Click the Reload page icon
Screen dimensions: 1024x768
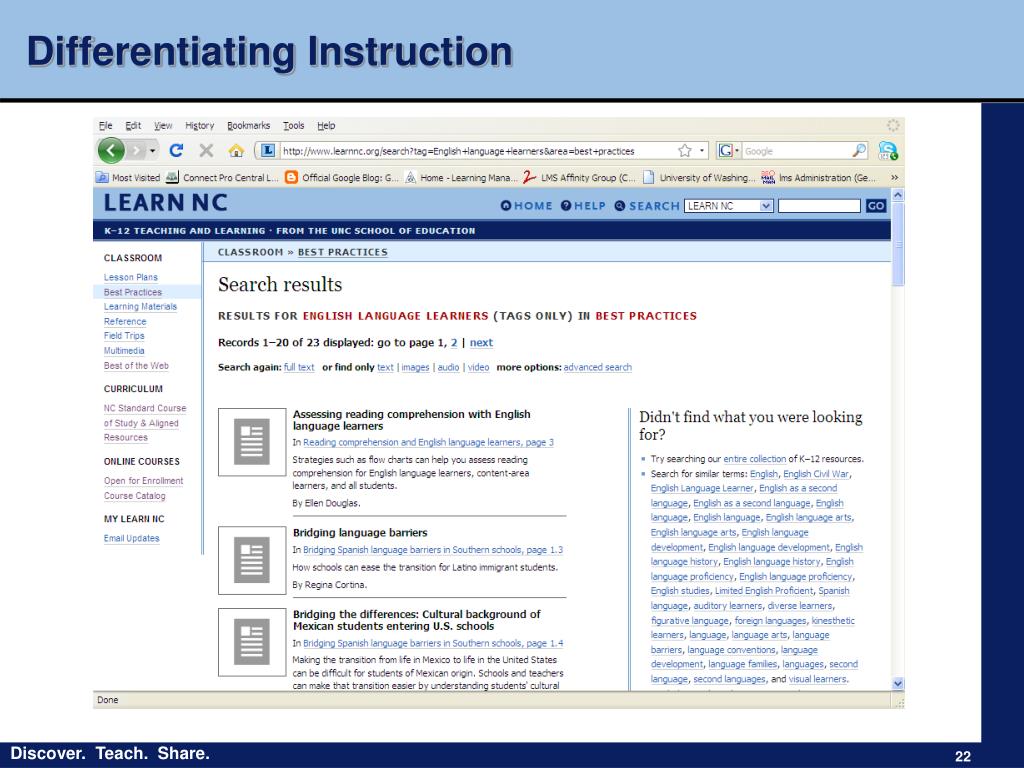pyautogui.click(x=176, y=151)
